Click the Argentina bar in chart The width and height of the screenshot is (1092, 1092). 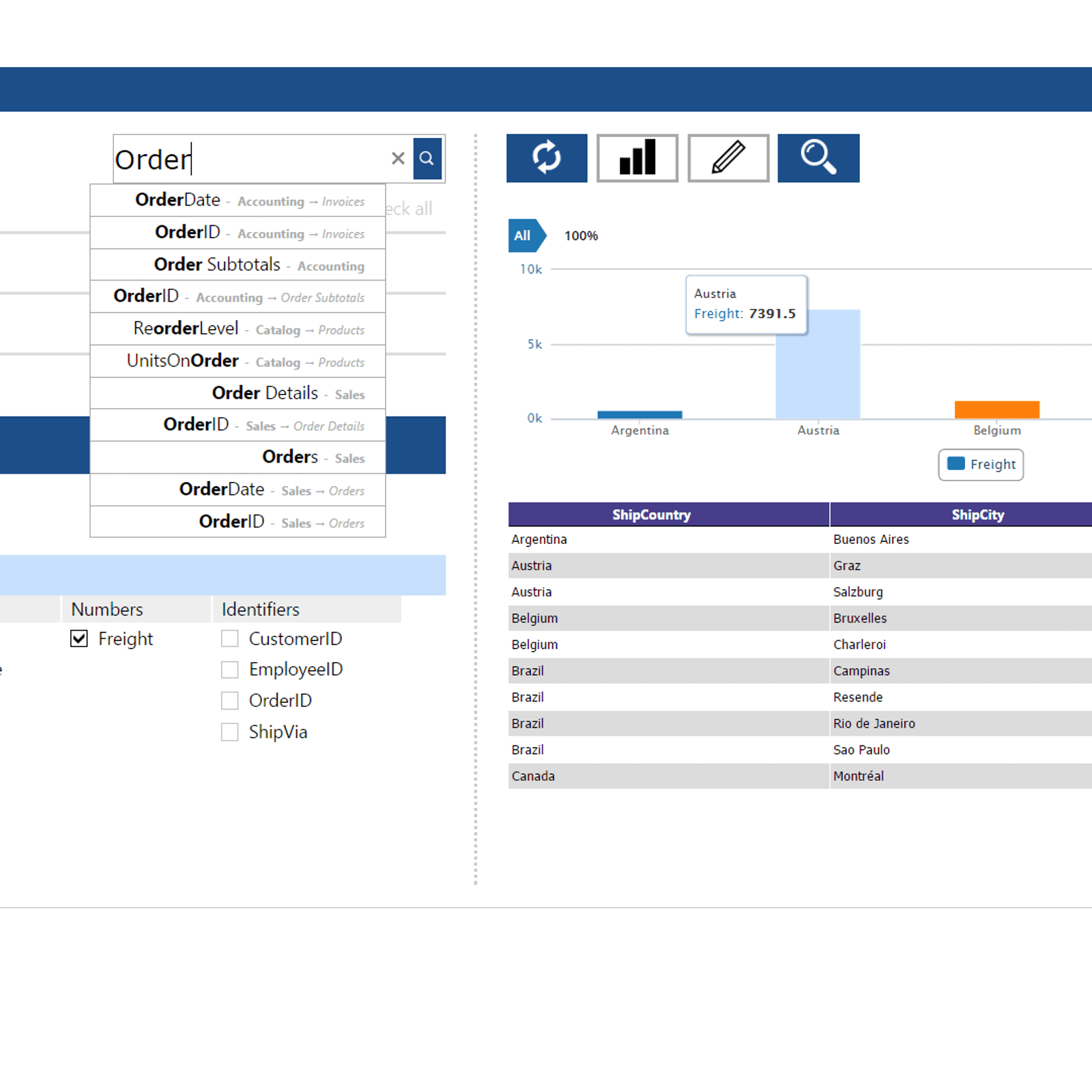click(x=640, y=414)
